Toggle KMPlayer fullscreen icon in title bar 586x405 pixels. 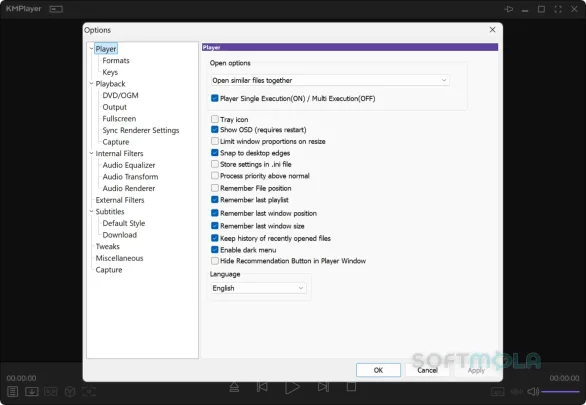click(x=558, y=9)
